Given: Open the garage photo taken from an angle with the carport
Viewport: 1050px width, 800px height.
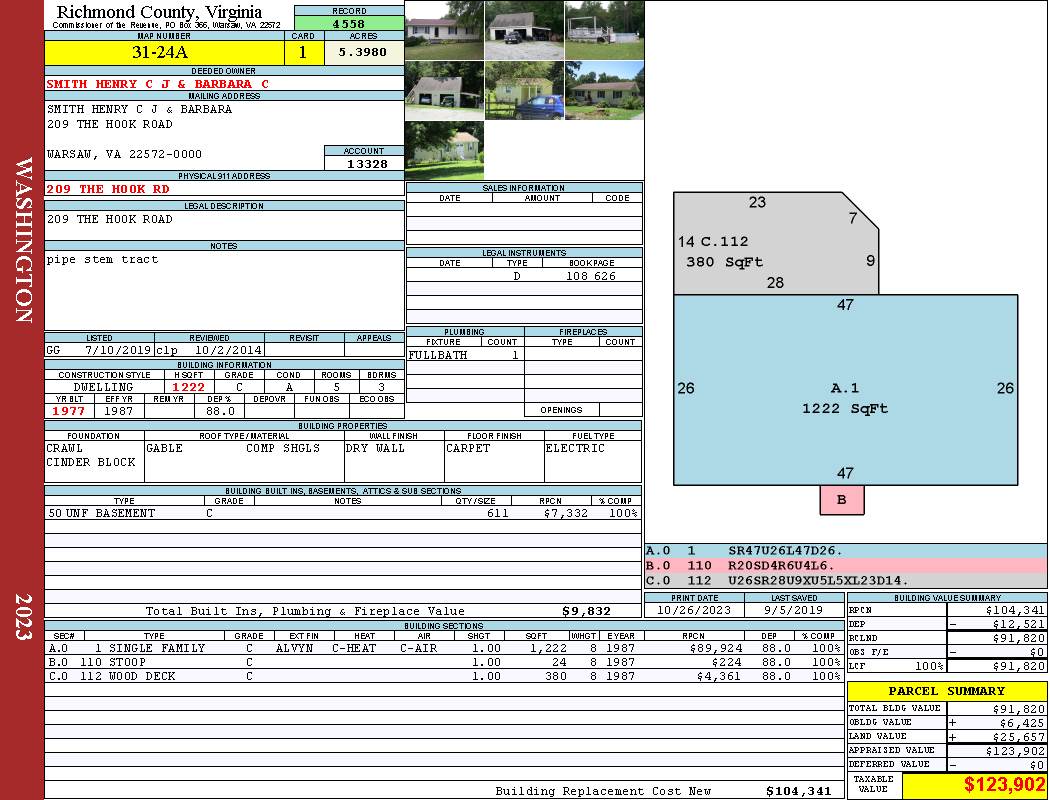Looking at the screenshot, I should pos(445,90).
